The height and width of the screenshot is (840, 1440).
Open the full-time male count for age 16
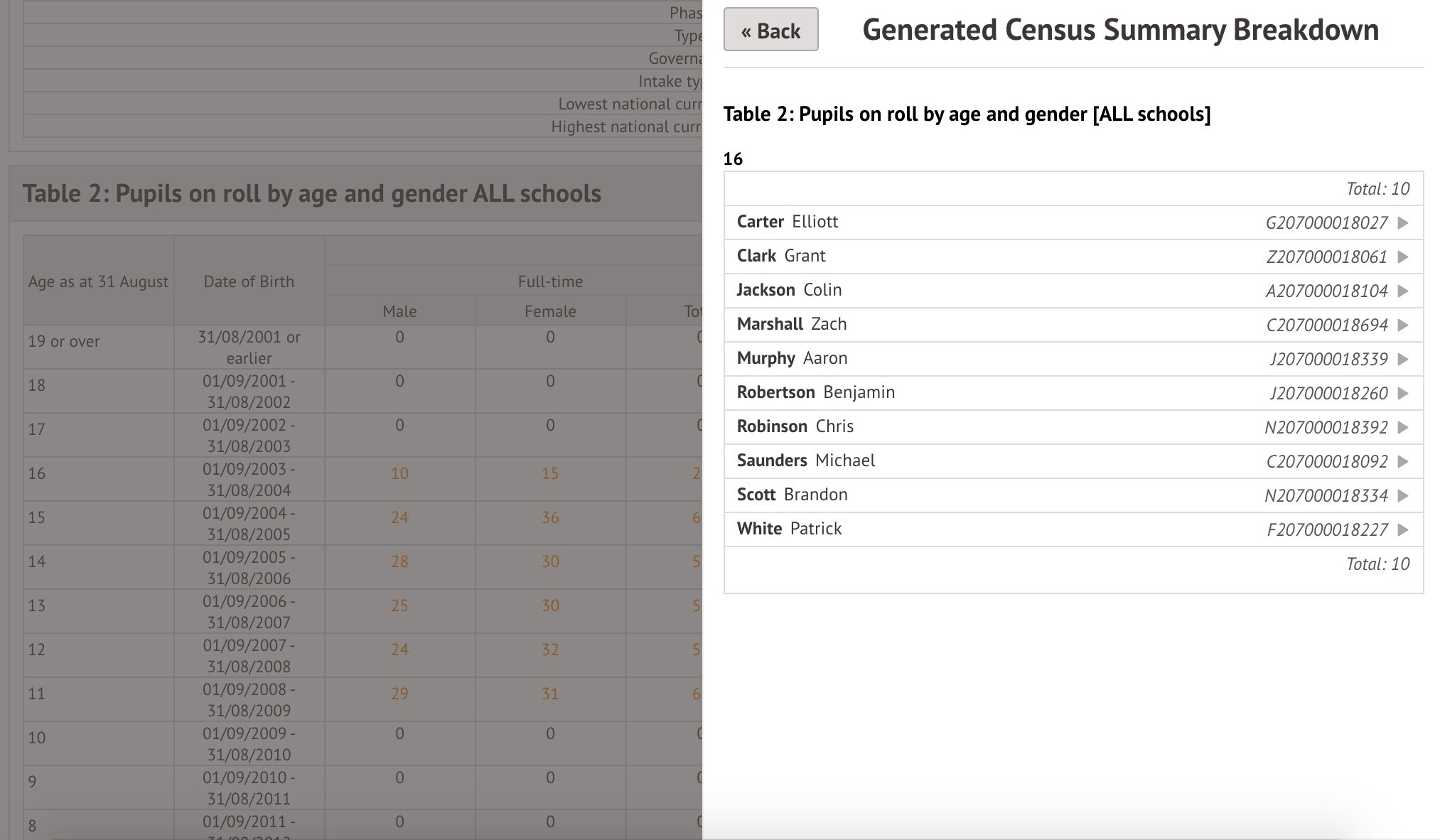click(399, 473)
